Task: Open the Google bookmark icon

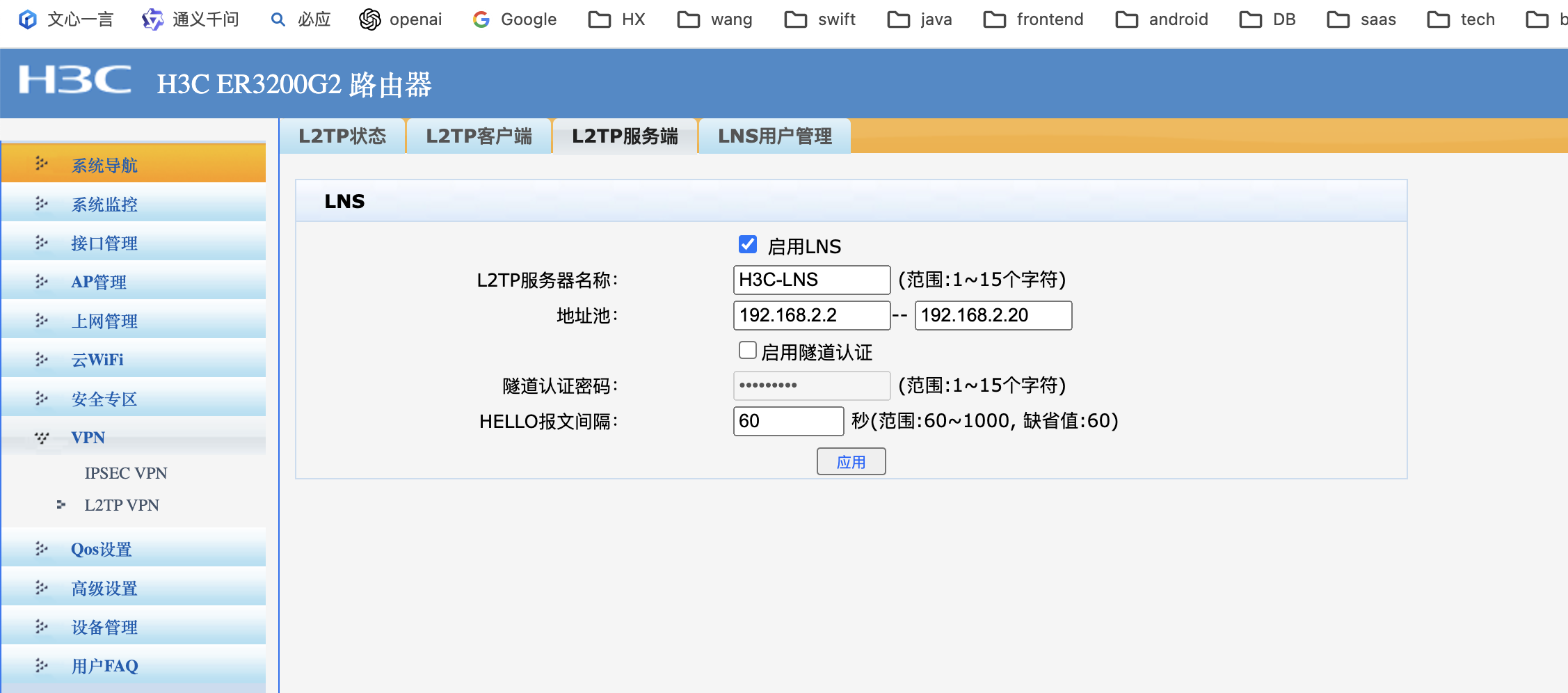Action: coord(481,19)
